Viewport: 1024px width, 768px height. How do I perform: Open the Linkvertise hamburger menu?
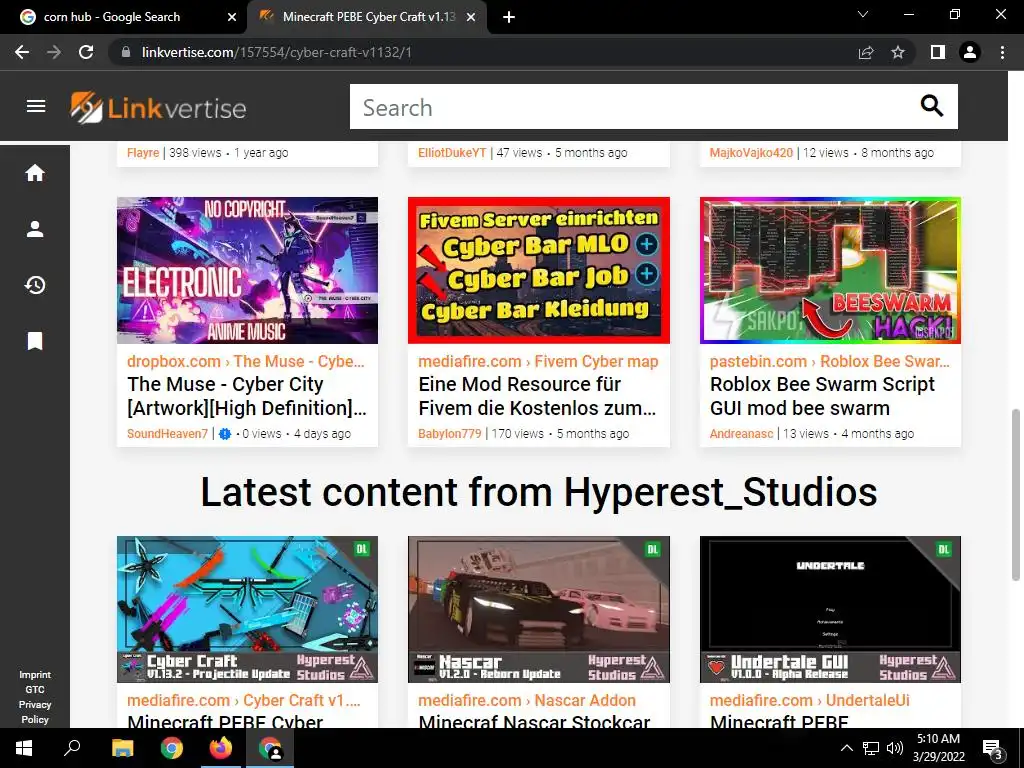(x=36, y=106)
